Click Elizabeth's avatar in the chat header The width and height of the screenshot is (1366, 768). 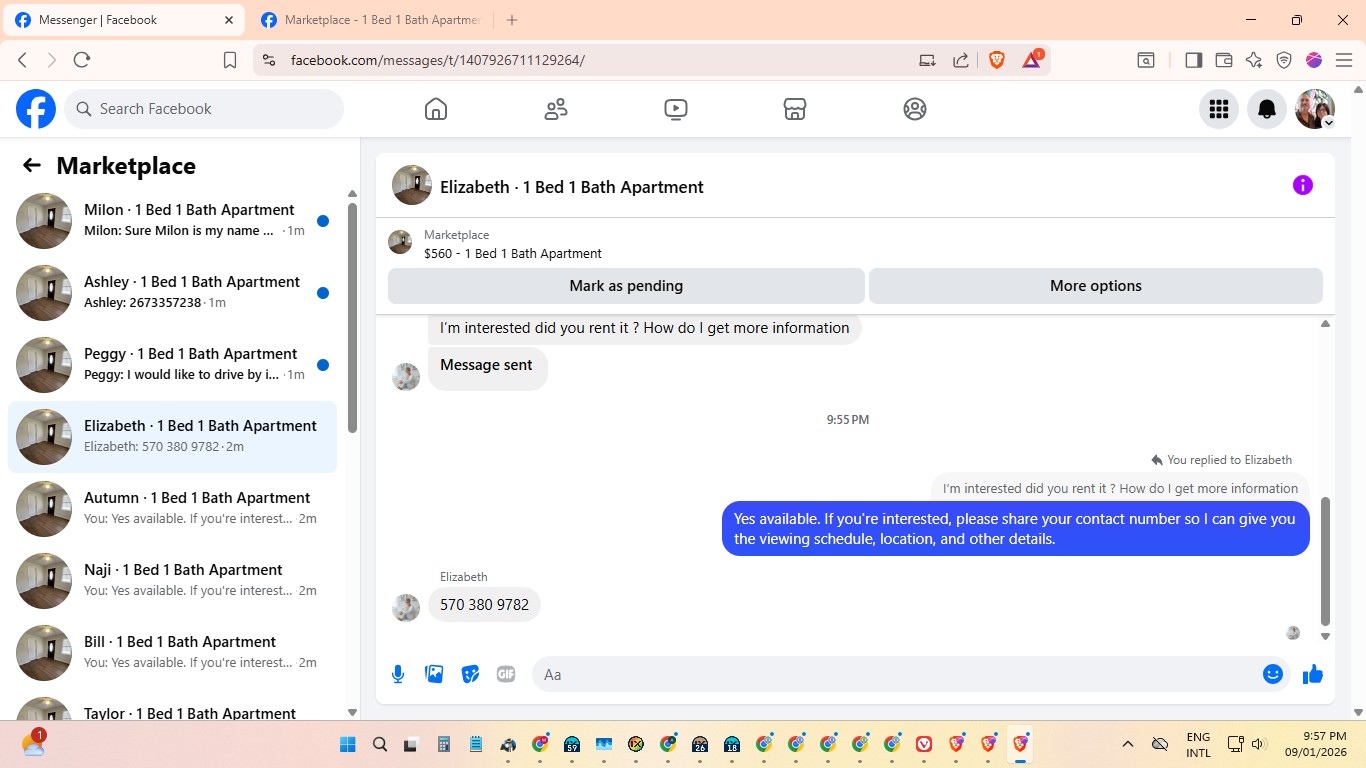tap(412, 185)
